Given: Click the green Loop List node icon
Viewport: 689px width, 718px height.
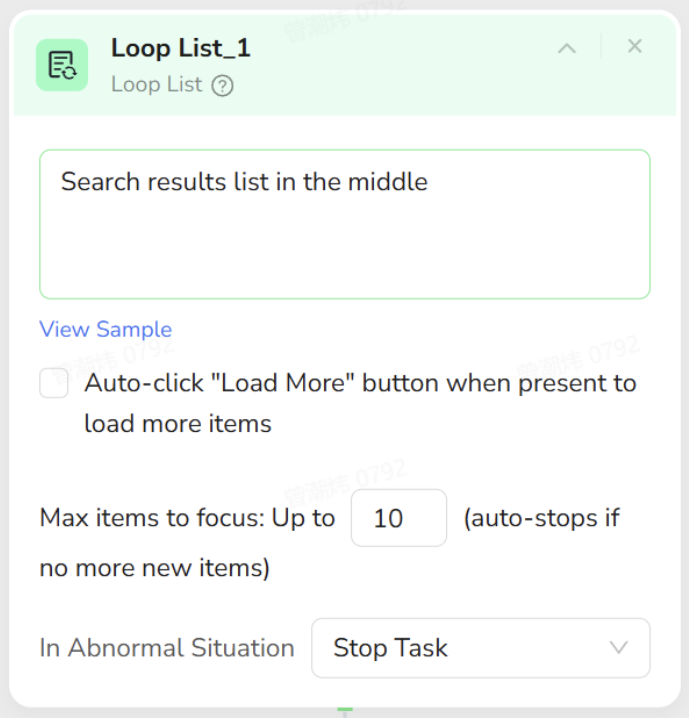Looking at the screenshot, I should pyautogui.click(x=62, y=65).
